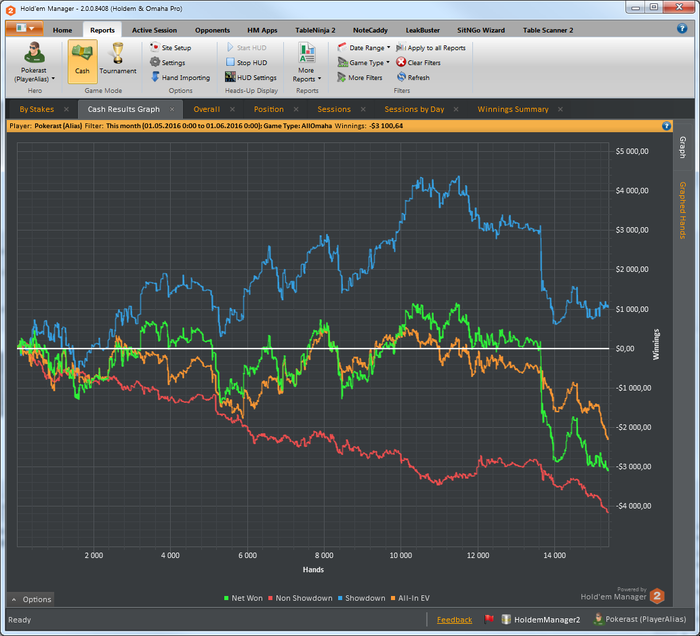The height and width of the screenshot is (636, 700).
Task: Toggle Showdown legend swatch
Action: (x=340, y=599)
